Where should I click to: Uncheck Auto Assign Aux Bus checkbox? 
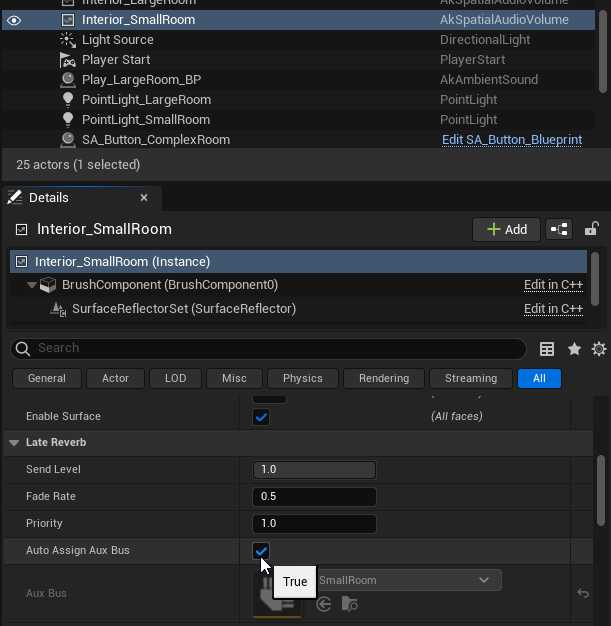[x=261, y=550]
